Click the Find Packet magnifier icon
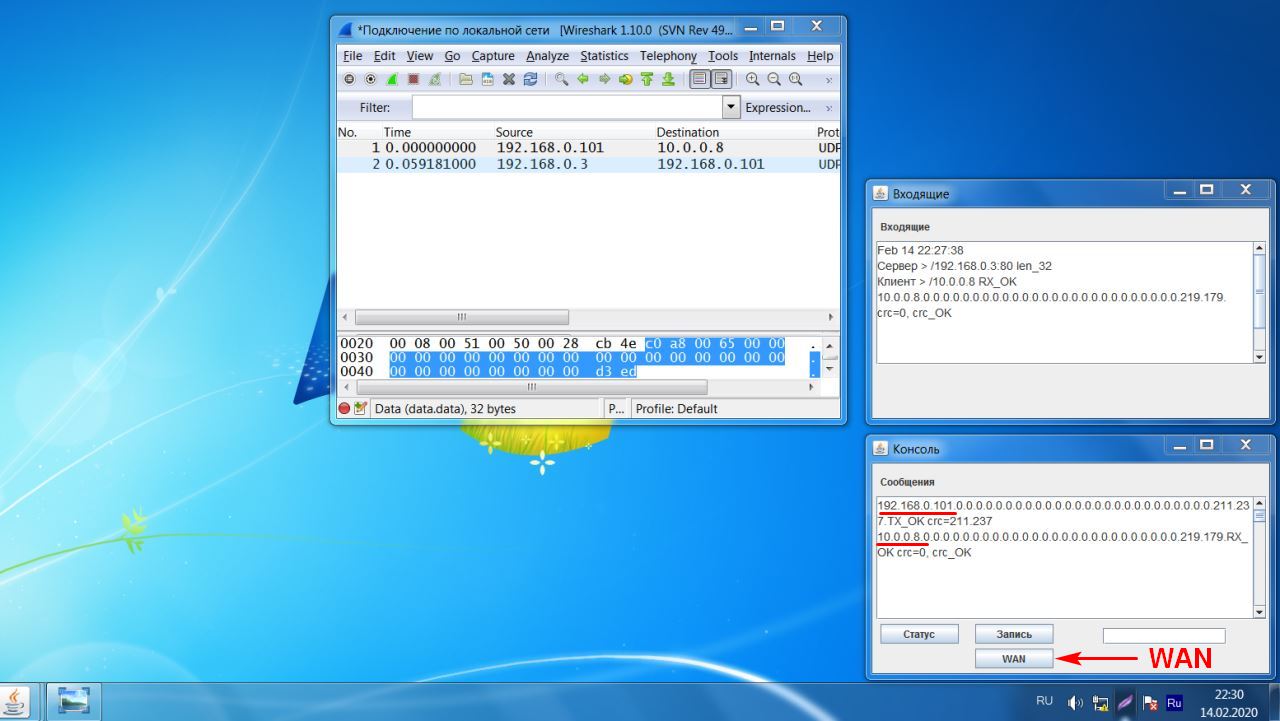Screen dimensions: 1280x721 pyautogui.click(x=562, y=80)
